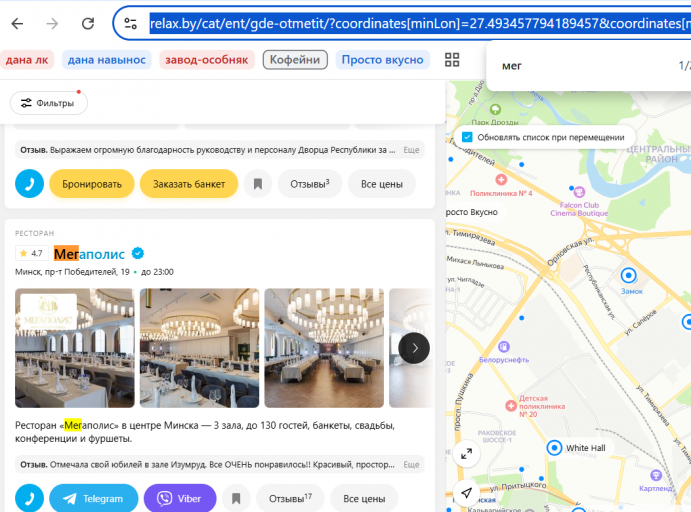Click the до 23:00 opening hours text
This screenshot has height=512, width=691.
click(x=157, y=272)
